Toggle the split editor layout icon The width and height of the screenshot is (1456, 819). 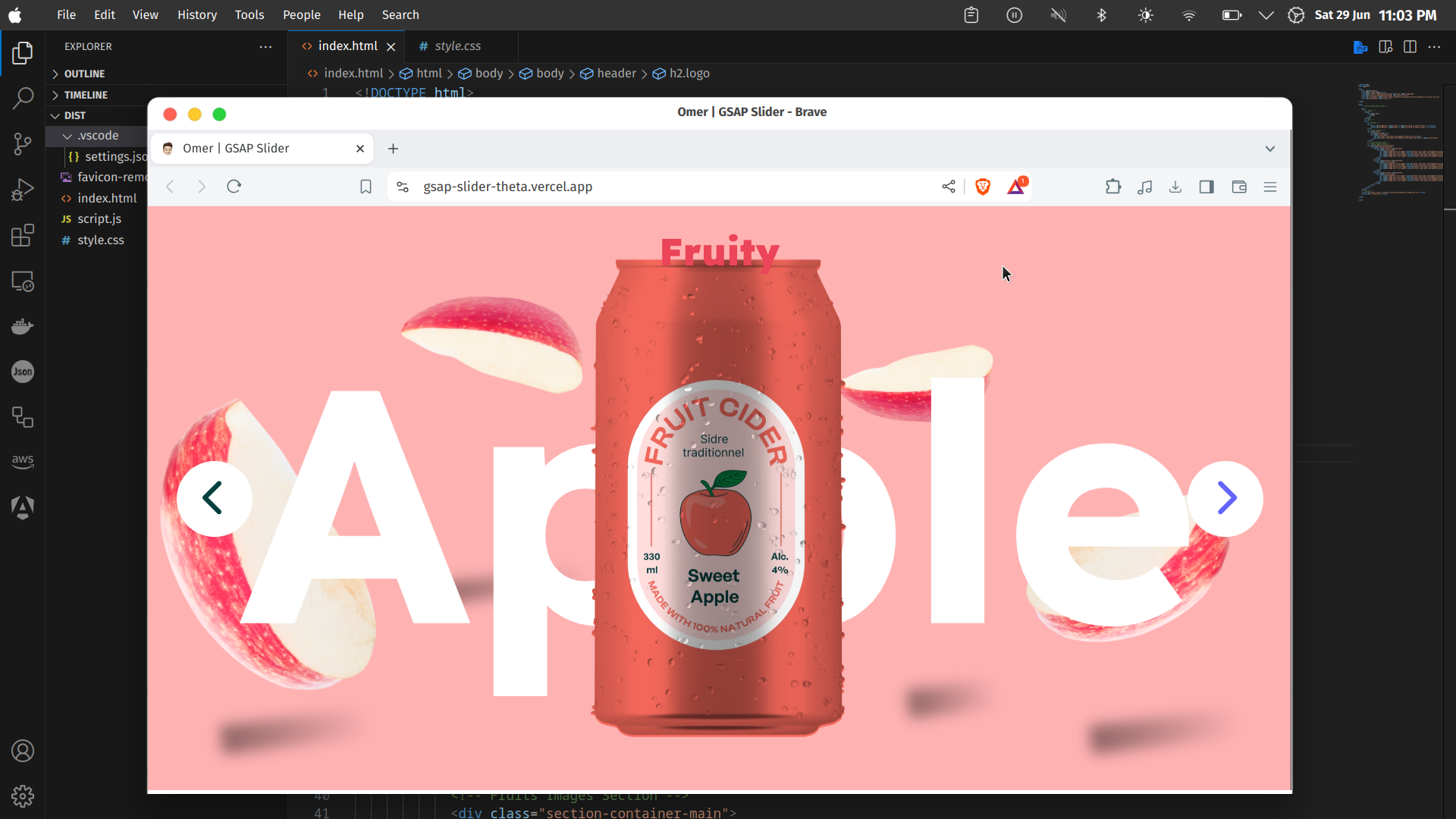pyautogui.click(x=1410, y=47)
